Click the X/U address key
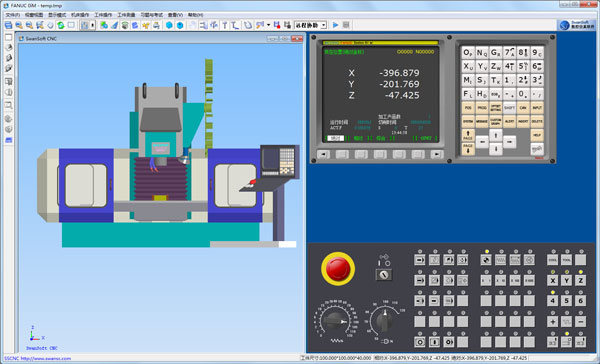This screenshot has height=364, width=600. 468,67
